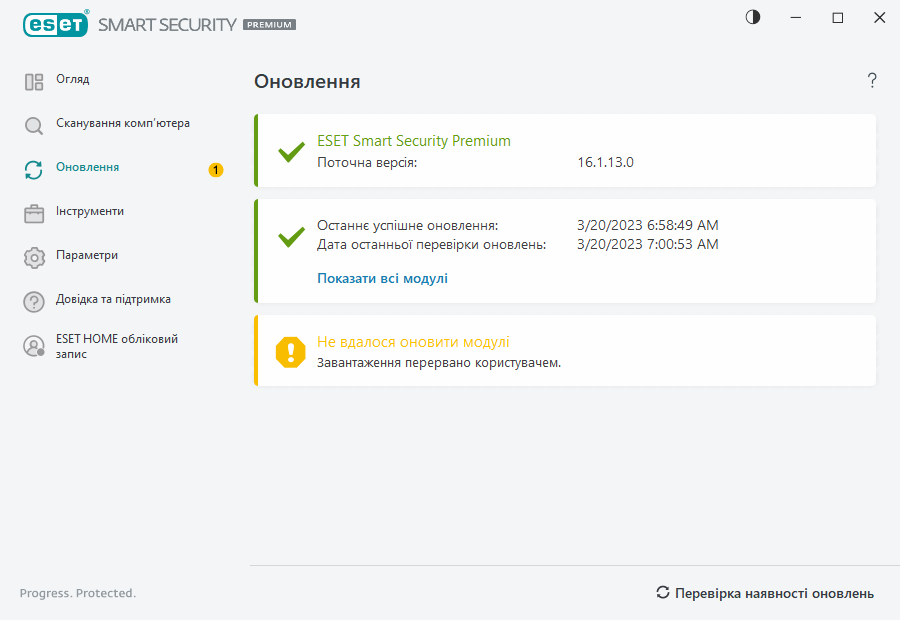The image size is (900, 620).
Task: Open the Сканування комп'ютера menu item
Action: click(x=122, y=124)
